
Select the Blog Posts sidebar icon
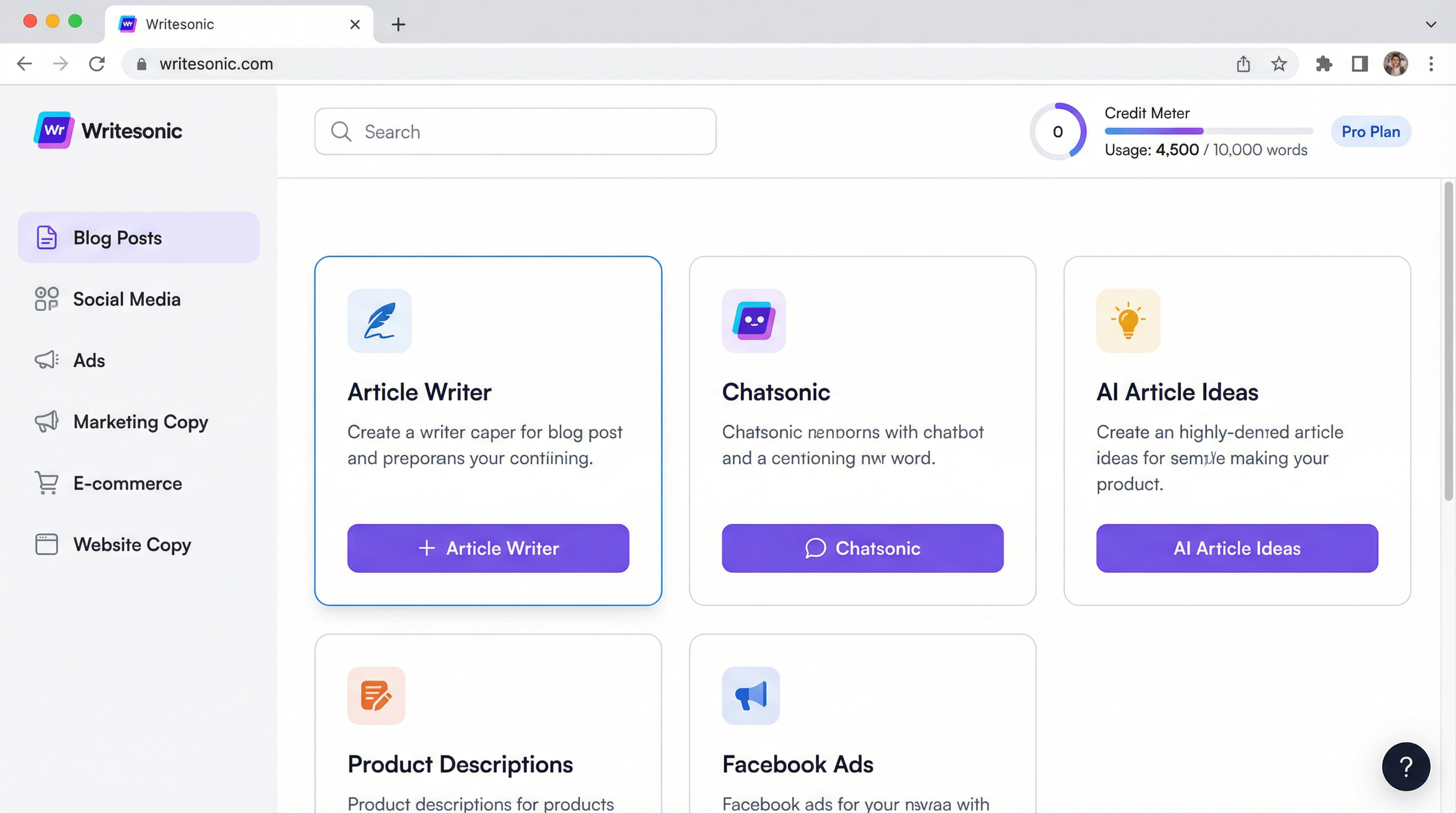tap(46, 238)
